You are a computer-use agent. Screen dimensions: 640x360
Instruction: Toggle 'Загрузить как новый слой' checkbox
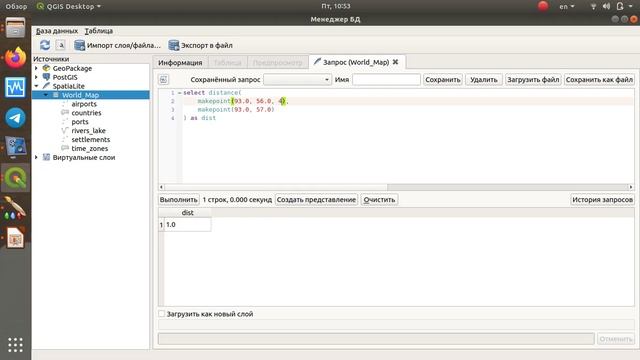[x=162, y=313]
